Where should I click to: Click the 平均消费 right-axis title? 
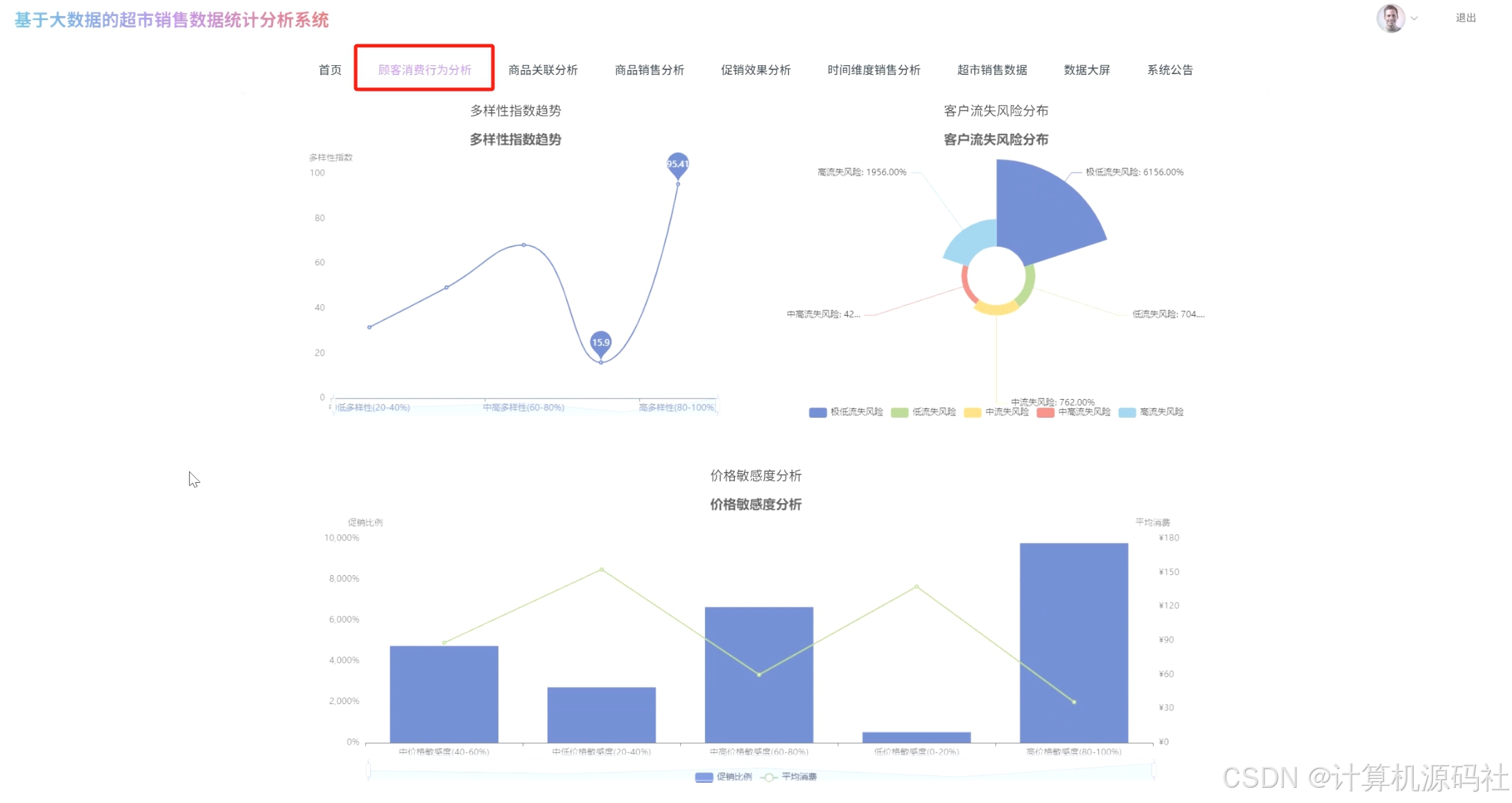point(1152,522)
